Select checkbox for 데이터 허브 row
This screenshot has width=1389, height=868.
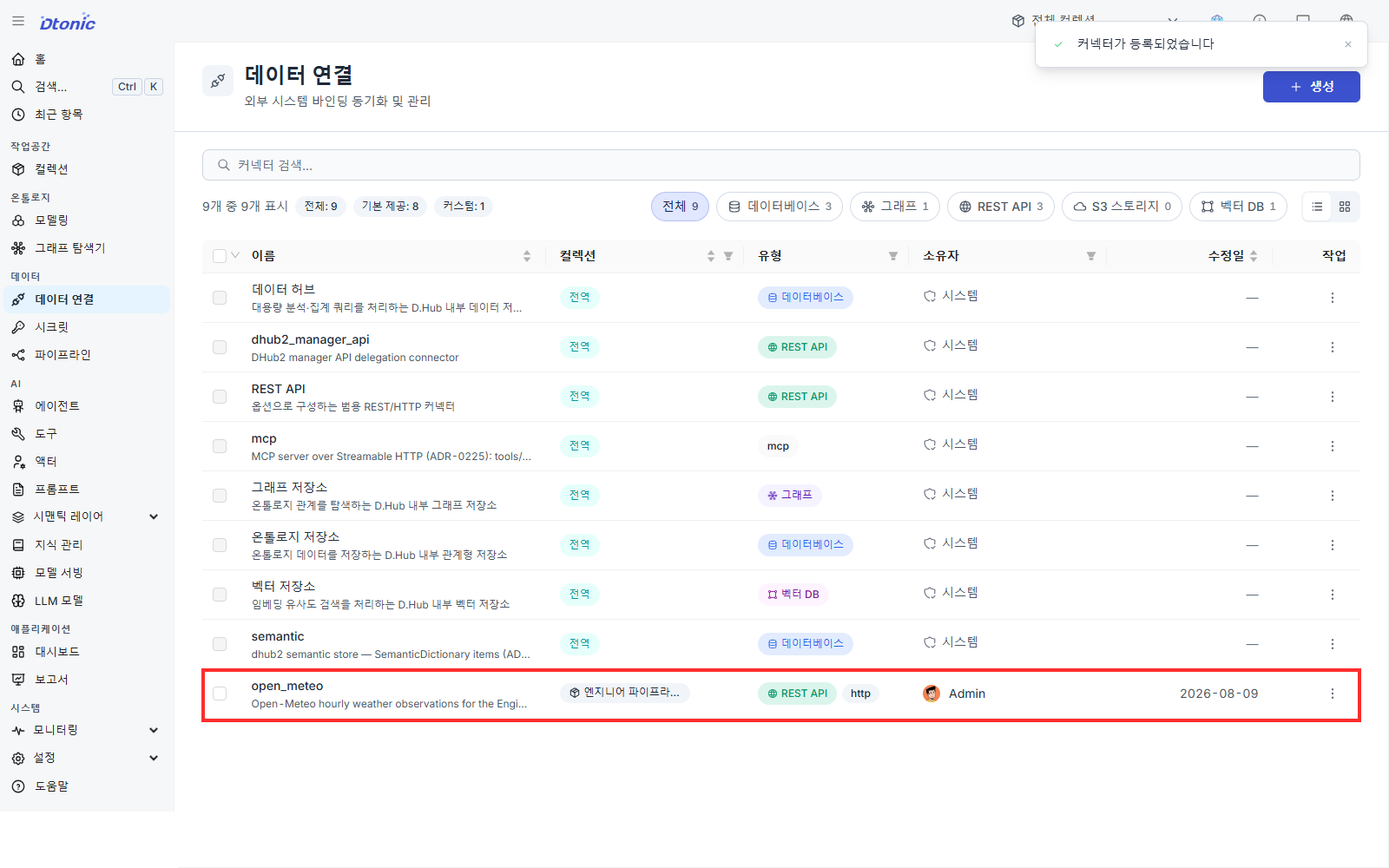pos(220,298)
